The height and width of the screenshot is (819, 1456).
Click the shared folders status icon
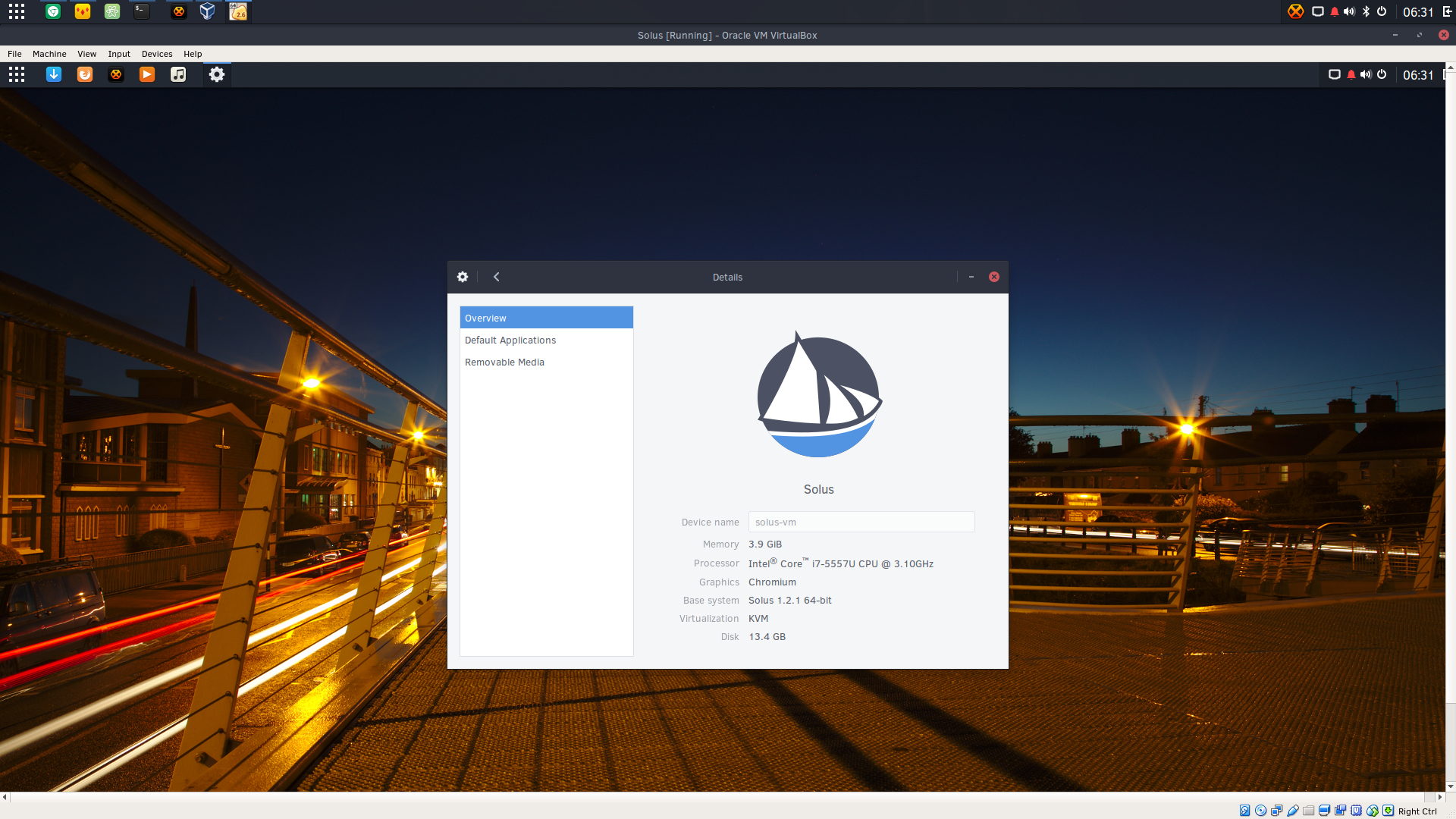click(1308, 811)
